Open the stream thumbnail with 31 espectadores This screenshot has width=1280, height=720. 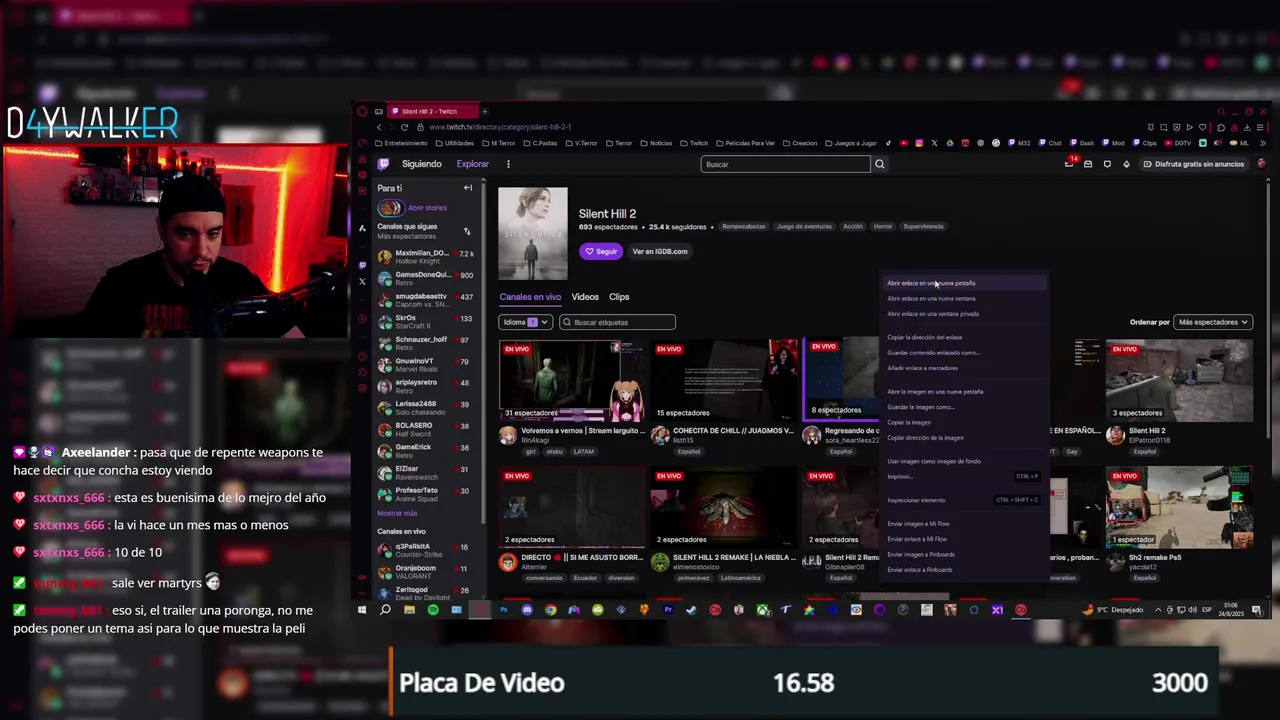572,381
